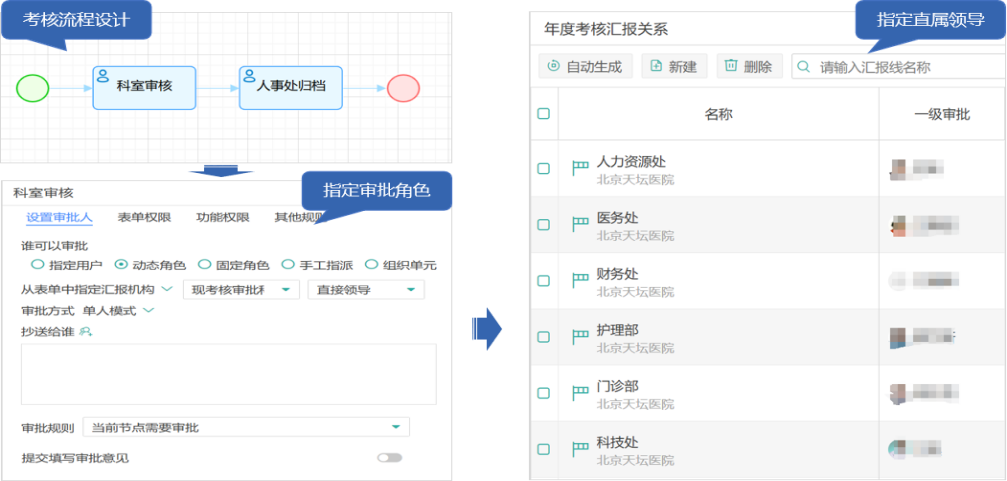Screen dimensions: 1007x481
Task: Click the add-person icon beside 抄送给谁
Action: point(86,332)
